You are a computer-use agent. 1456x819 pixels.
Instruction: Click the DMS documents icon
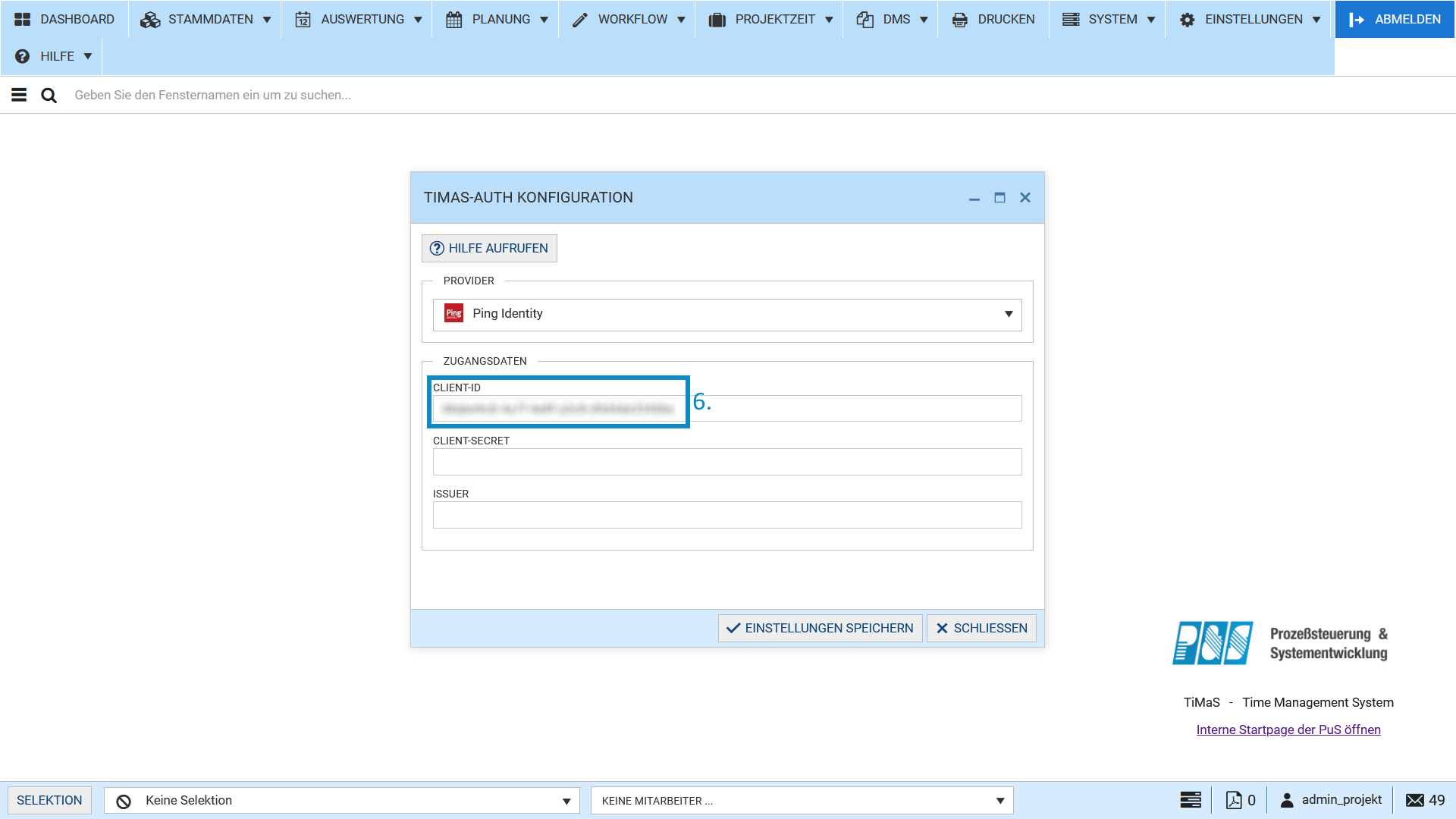point(865,20)
